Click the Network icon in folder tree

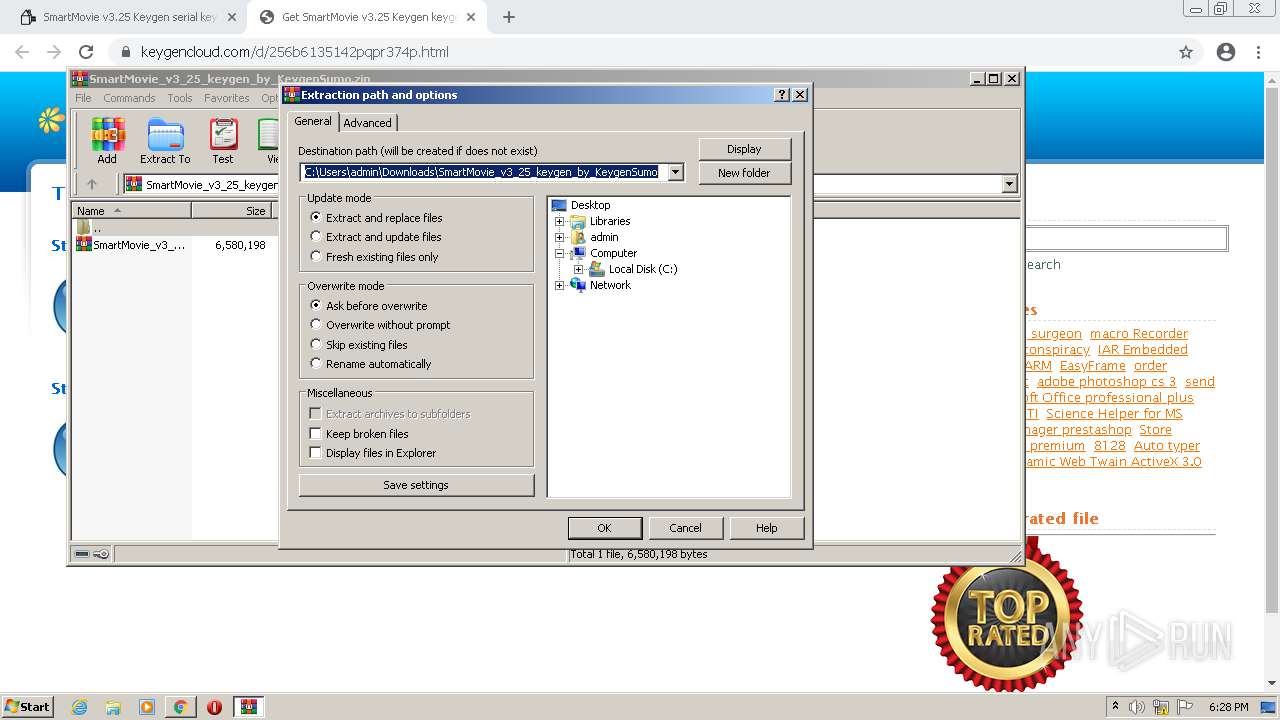(x=578, y=285)
